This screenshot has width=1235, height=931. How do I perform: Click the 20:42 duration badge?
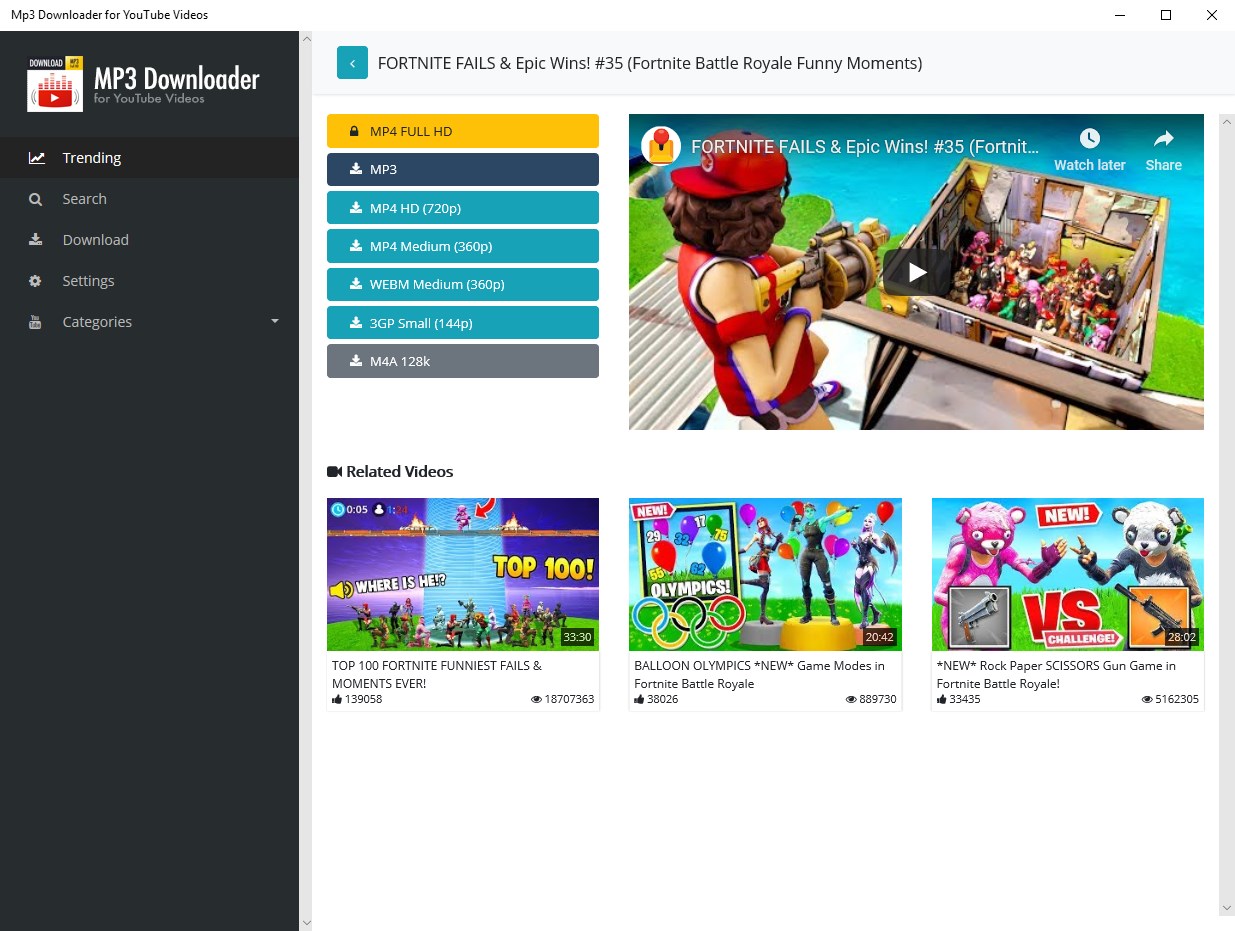click(x=880, y=637)
